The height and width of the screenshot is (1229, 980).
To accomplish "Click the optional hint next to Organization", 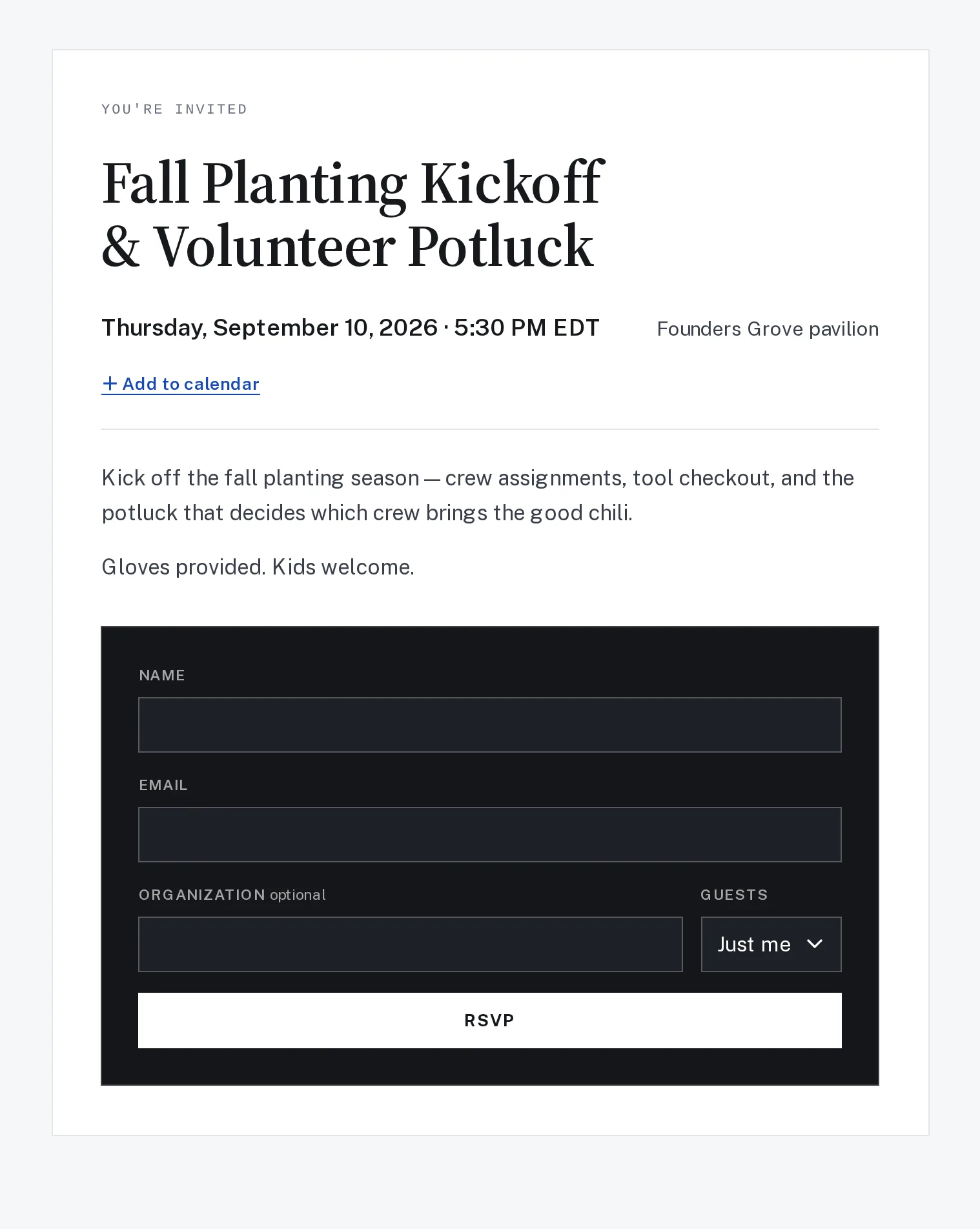I will tap(298, 895).
